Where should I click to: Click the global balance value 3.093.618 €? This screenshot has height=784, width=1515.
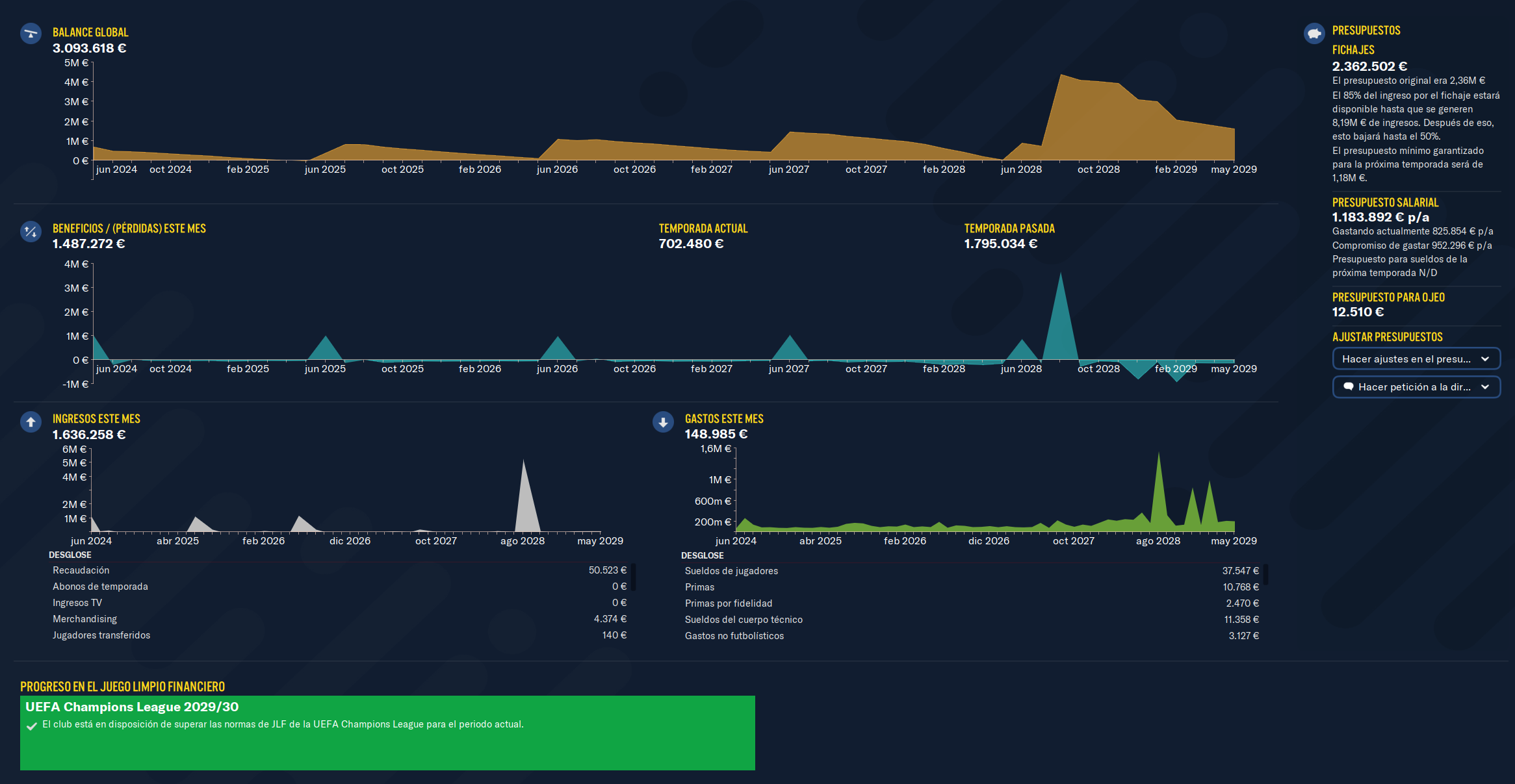(x=90, y=48)
